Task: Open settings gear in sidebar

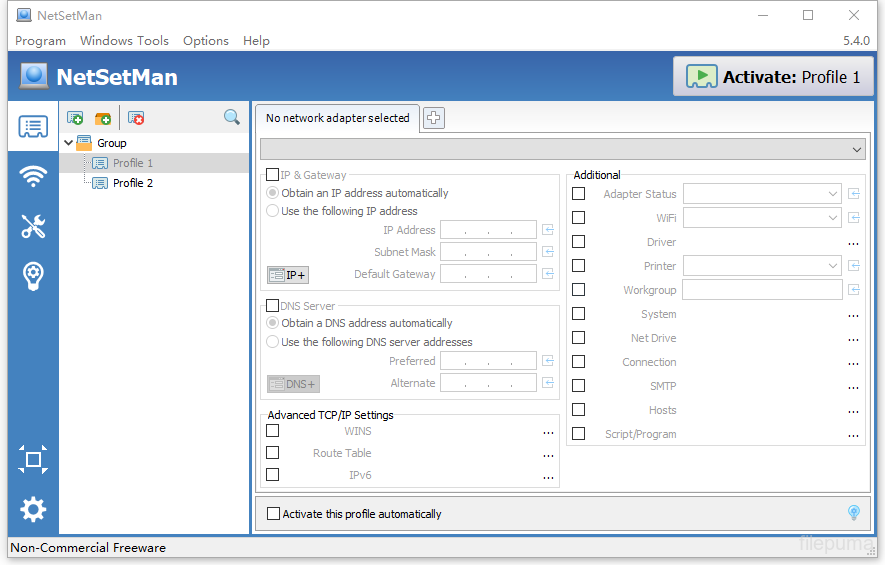Action: [33, 510]
